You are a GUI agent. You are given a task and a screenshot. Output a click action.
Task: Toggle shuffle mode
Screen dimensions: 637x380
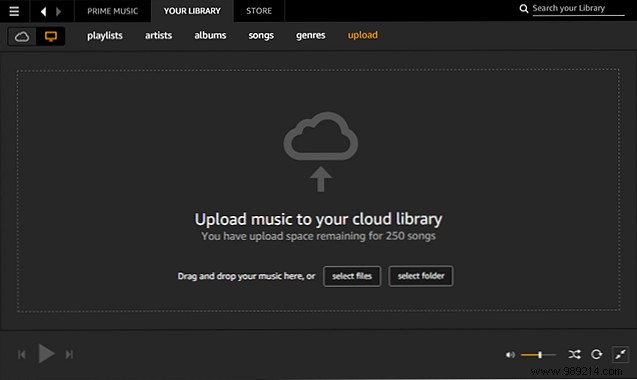pyautogui.click(x=574, y=354)
